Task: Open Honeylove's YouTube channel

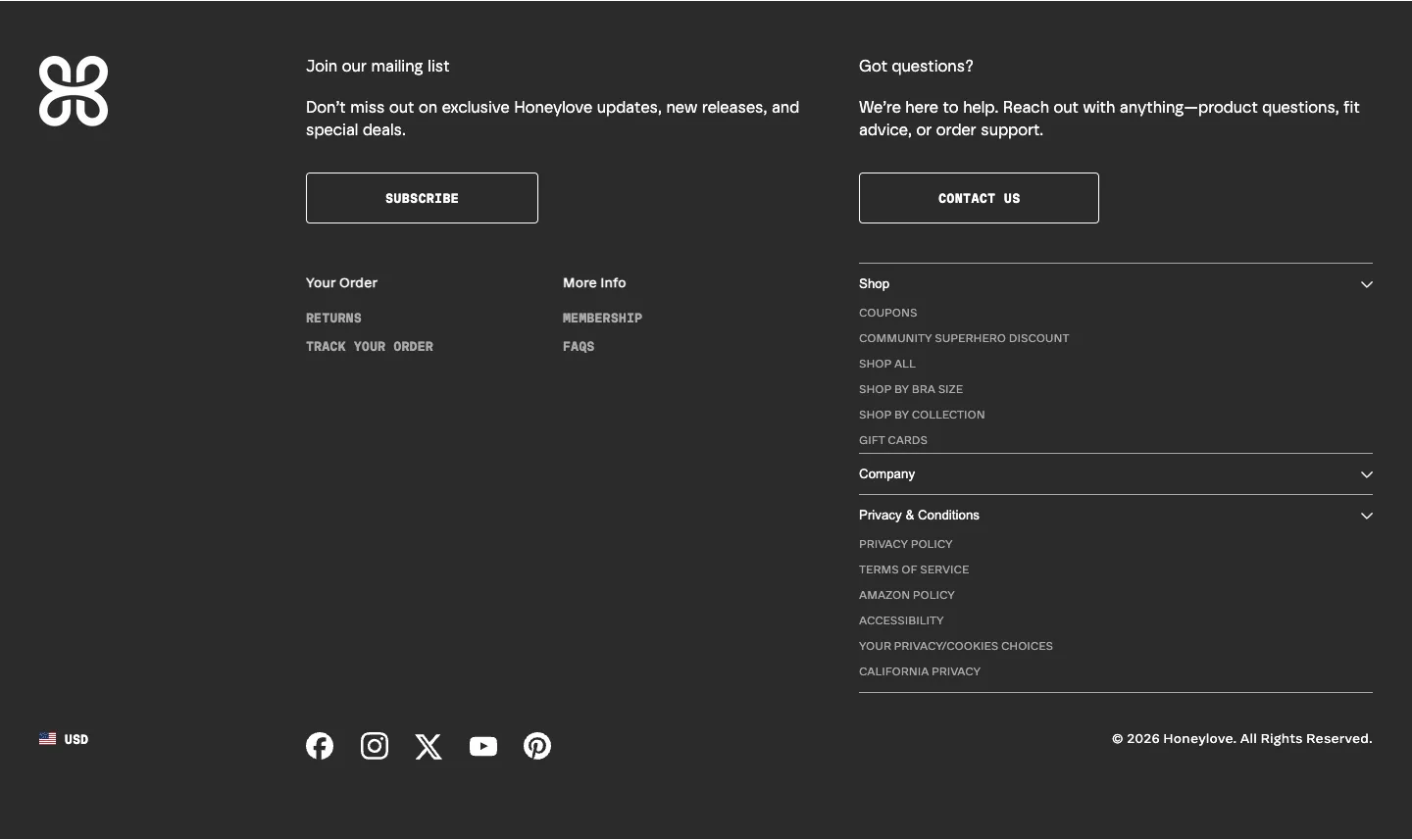Action: [x=483, y=746]
